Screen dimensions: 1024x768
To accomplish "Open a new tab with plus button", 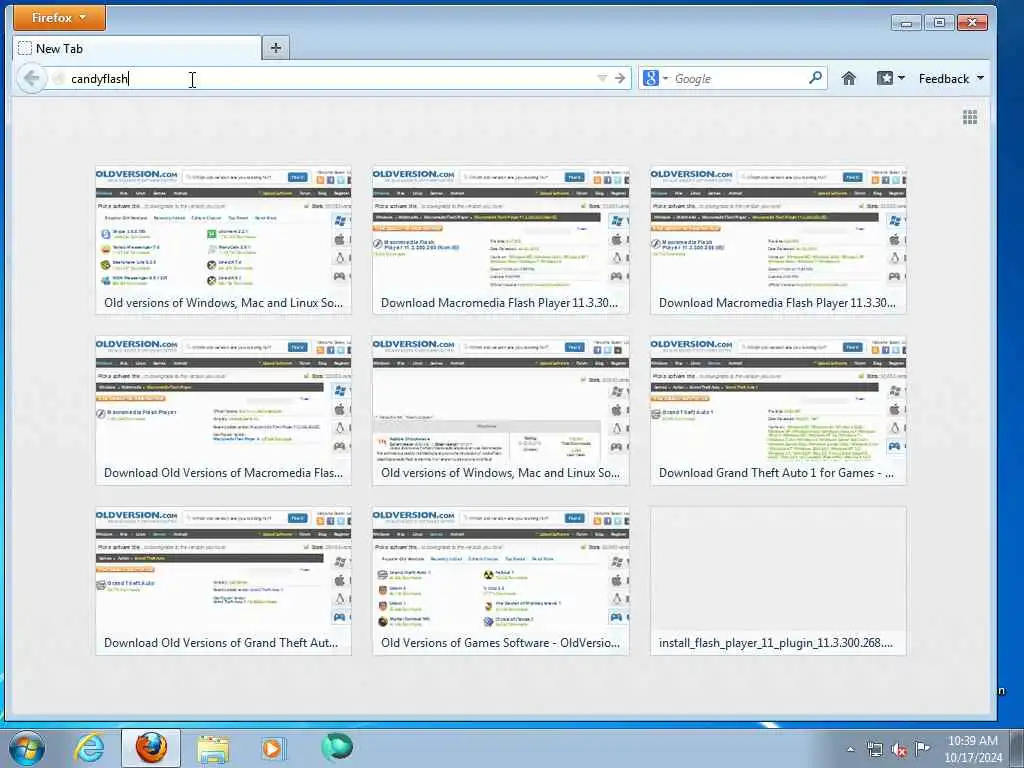I will click(x=276, y=48).
